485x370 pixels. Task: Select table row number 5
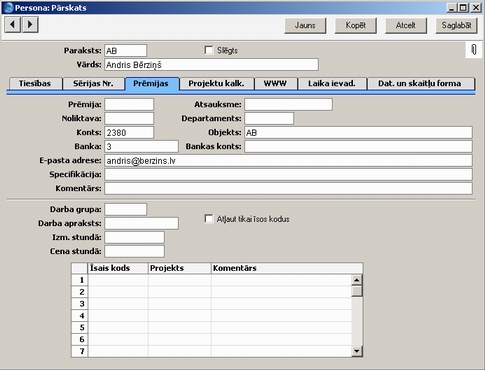(80, 327)
